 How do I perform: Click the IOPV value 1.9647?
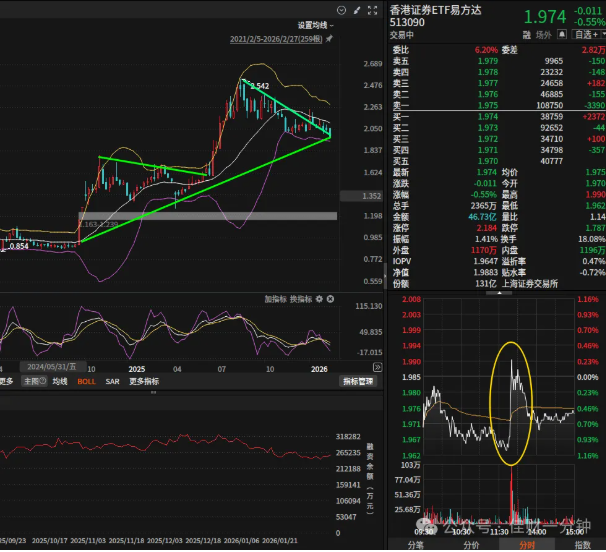click(485, 261)
